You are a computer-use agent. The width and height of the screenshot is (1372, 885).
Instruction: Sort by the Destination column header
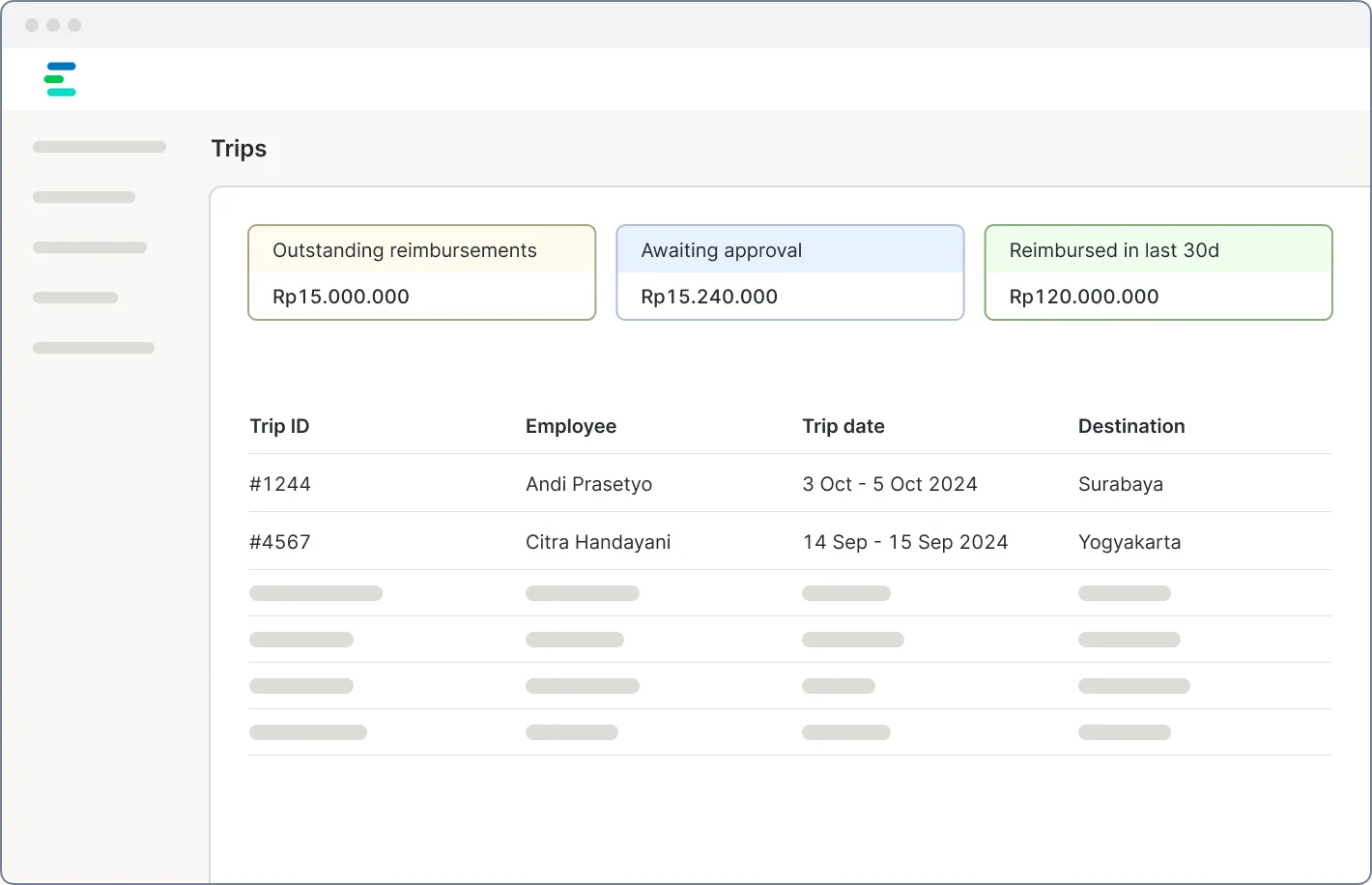tap(1131, 426)
